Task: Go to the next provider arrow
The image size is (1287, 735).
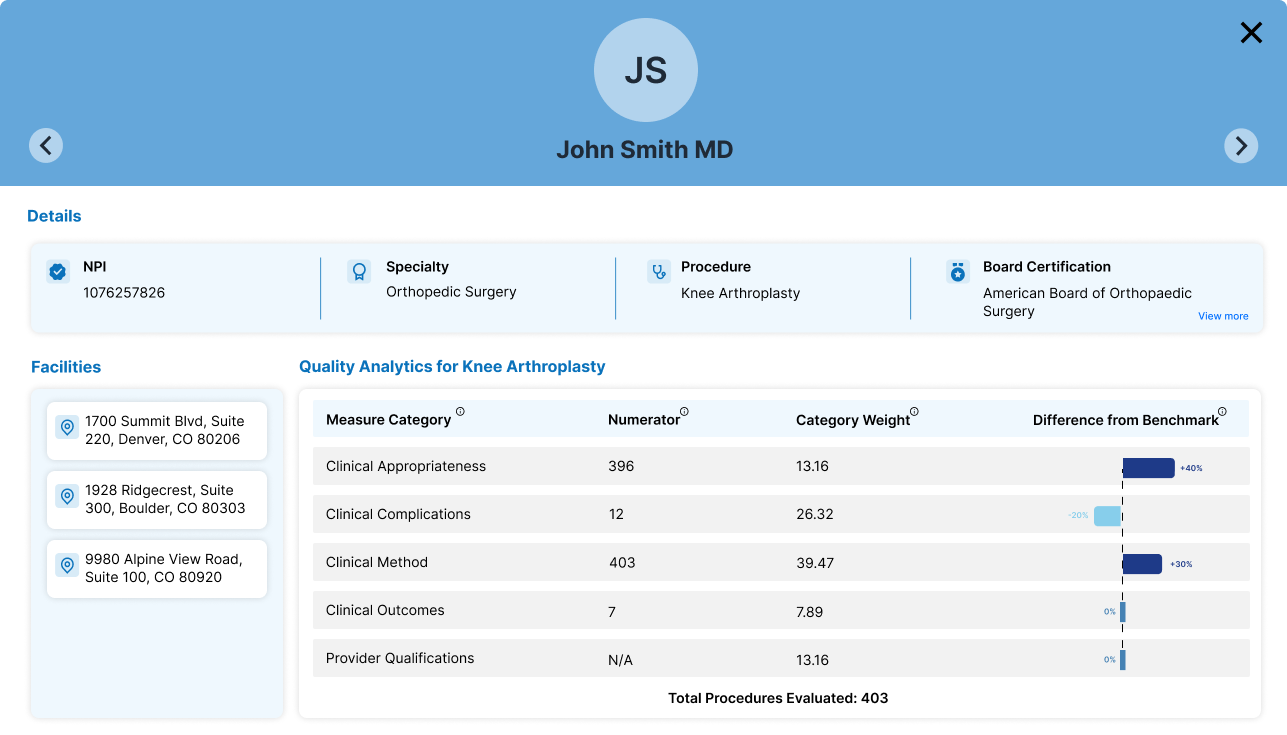Action: click(1241, 146)
